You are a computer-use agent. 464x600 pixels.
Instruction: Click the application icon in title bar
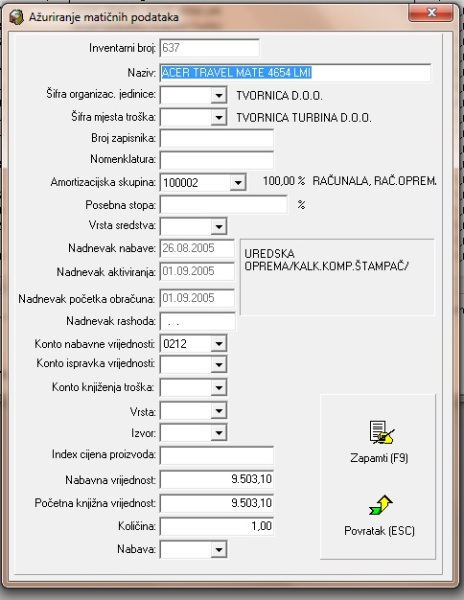click(x=16, y=17)
